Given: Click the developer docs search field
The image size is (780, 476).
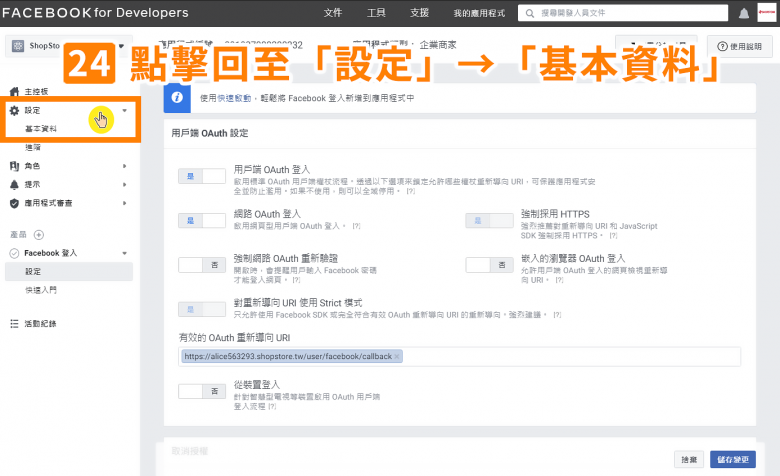Looking at the screenshot, I should (623, 13).
